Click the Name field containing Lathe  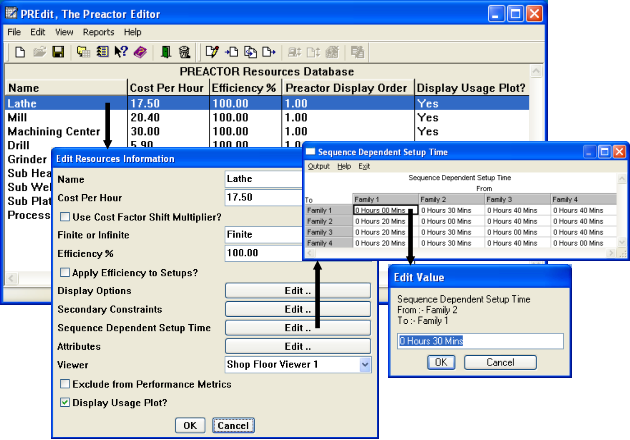point(264,179)
